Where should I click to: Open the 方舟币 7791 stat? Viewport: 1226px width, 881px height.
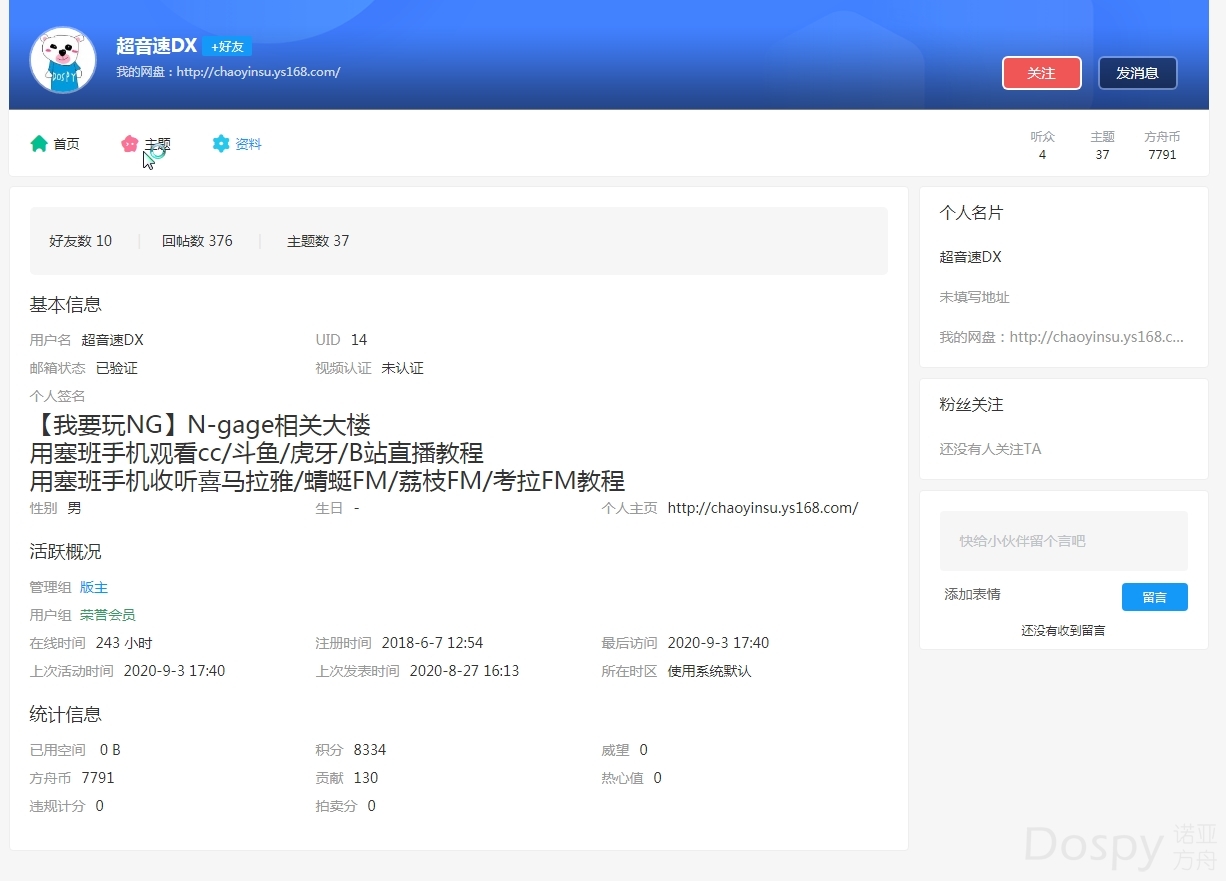[x=1162, y=146]
